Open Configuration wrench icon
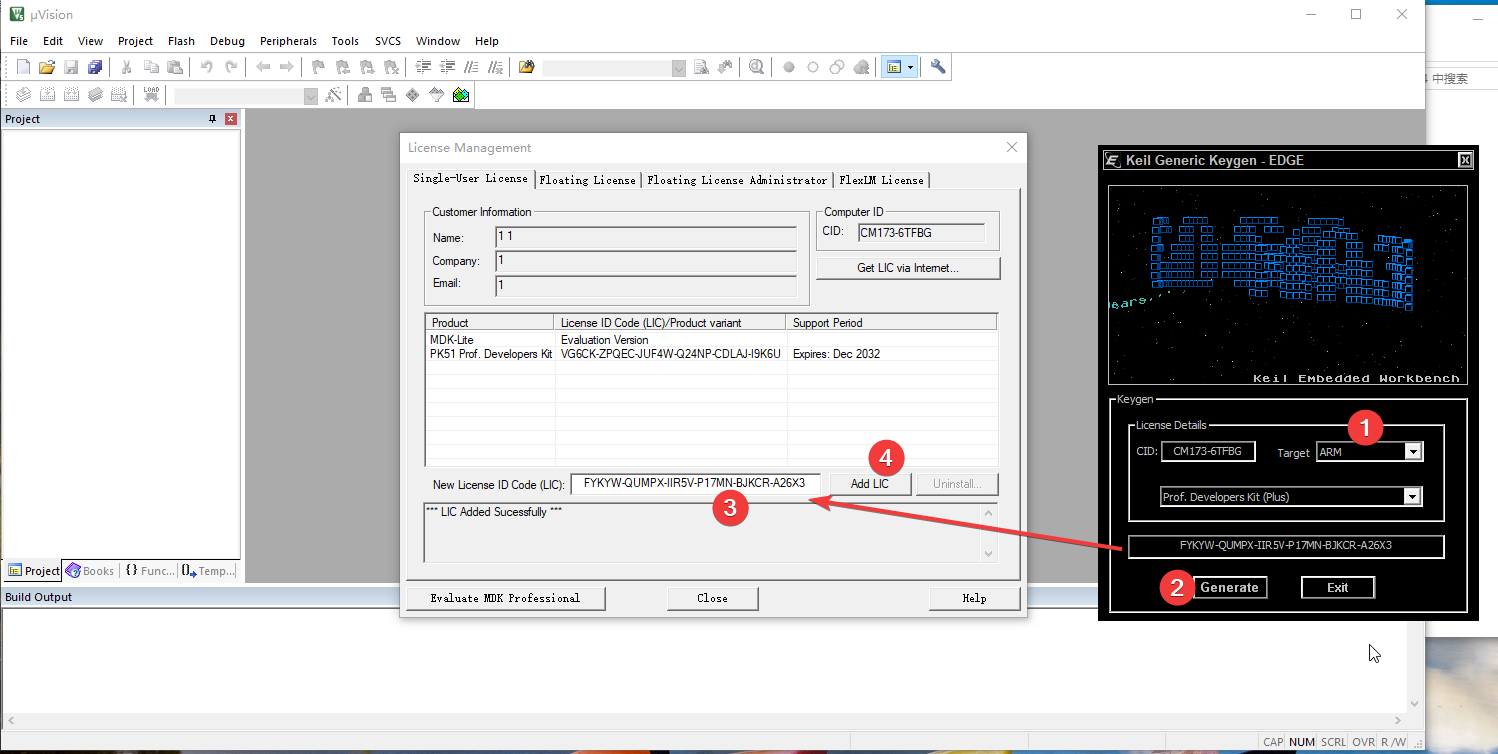Screen dimensions: 1498x754 (938, 67)
